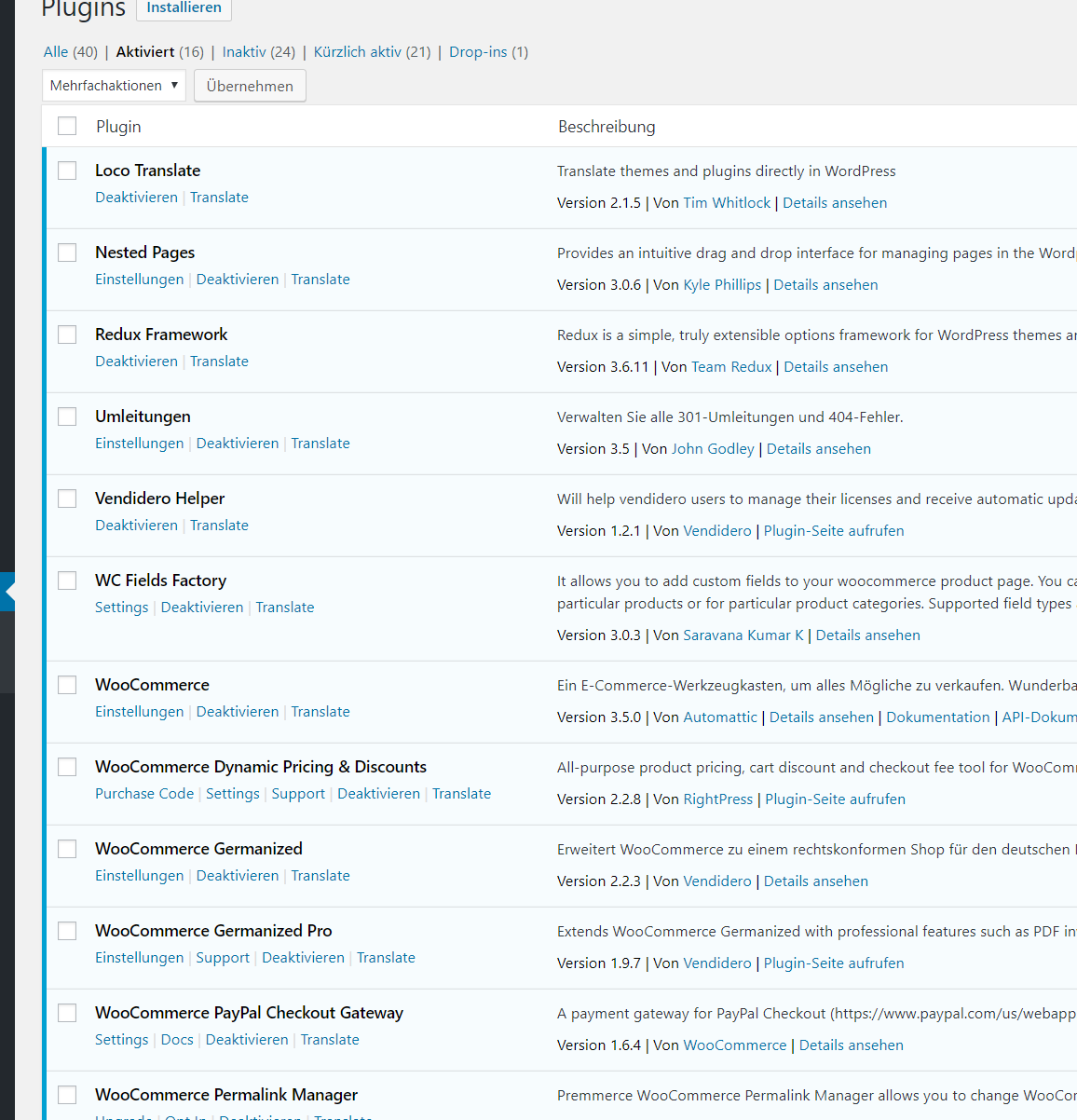Open Plugin-Seite aufrufen for Germanized Pro

(x=834, y=963)
